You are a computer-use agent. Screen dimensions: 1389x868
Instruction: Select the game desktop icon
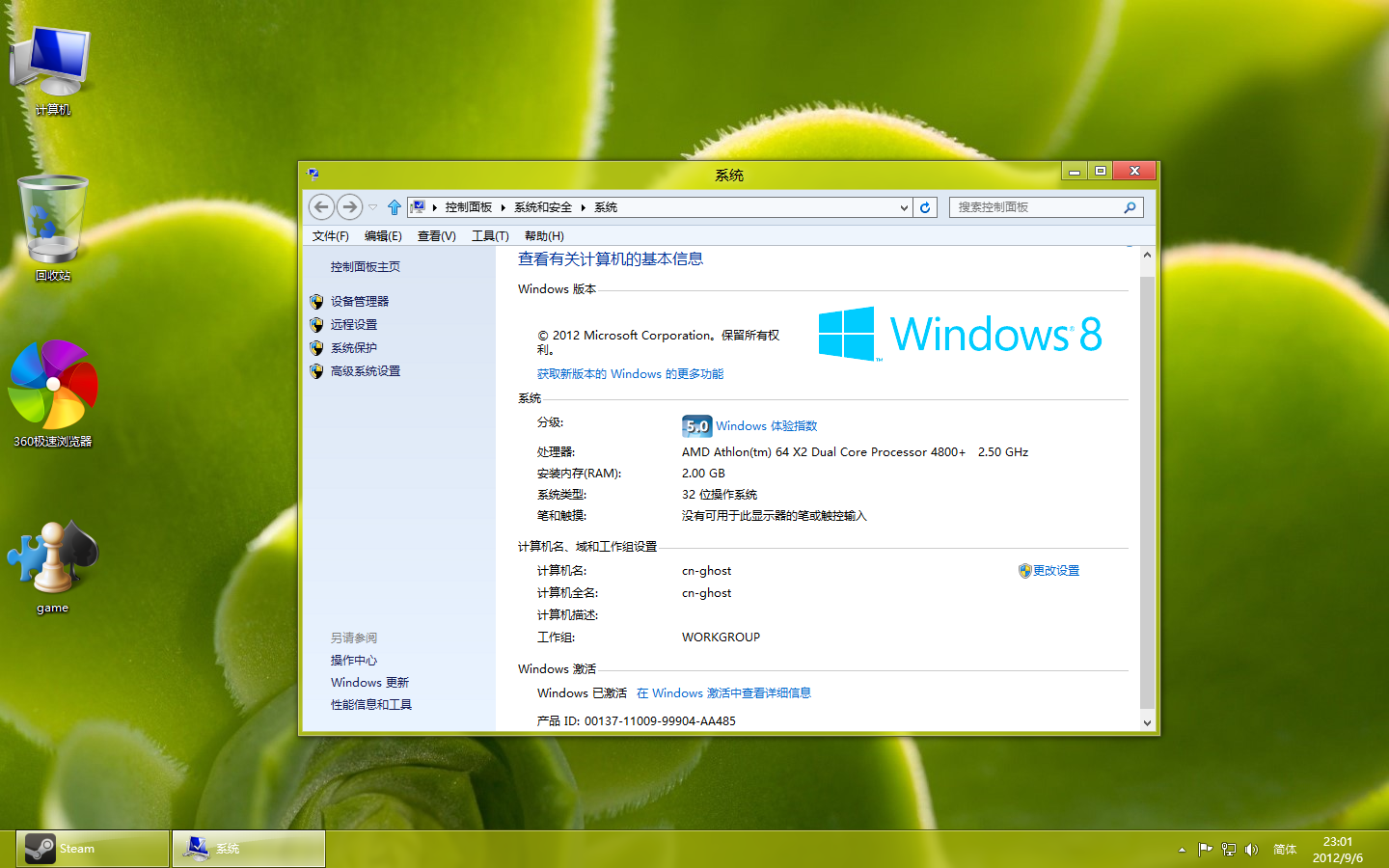(52, 567)
